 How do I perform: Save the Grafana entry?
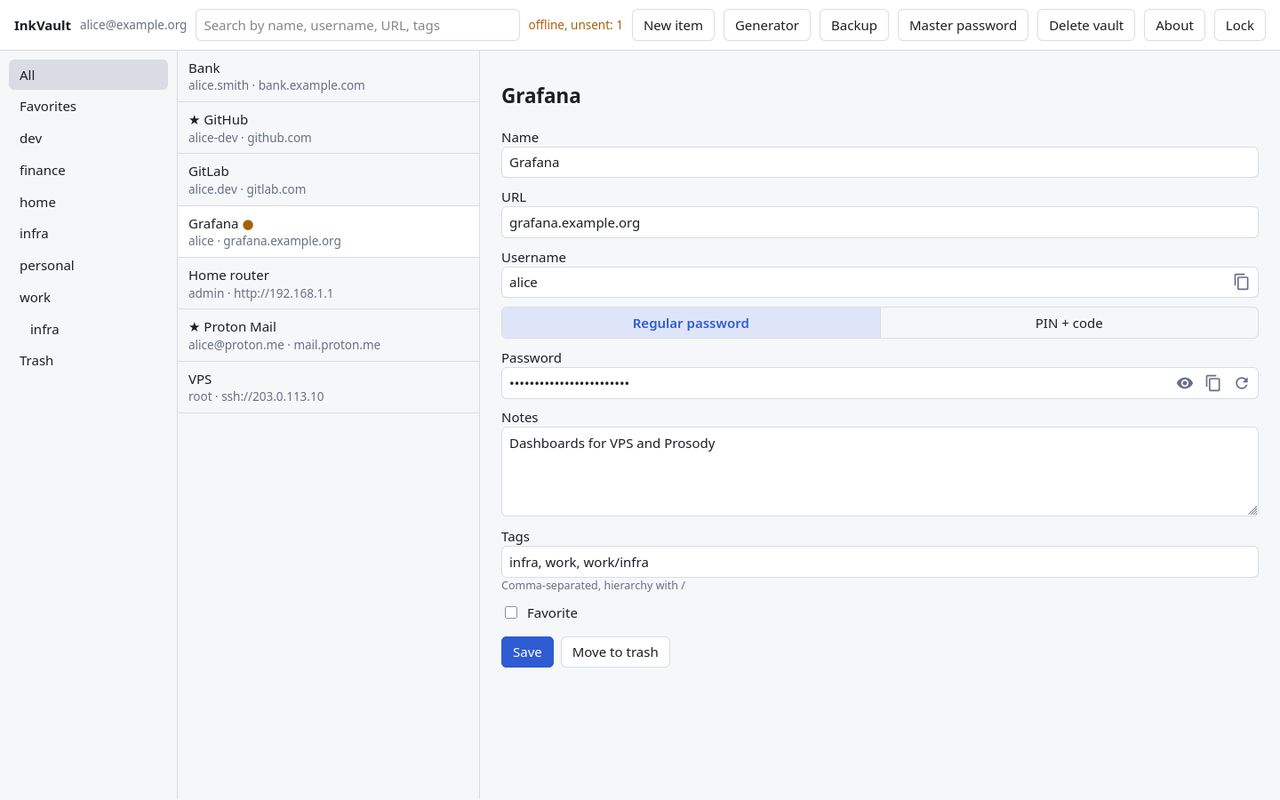[x=527, y=652]
